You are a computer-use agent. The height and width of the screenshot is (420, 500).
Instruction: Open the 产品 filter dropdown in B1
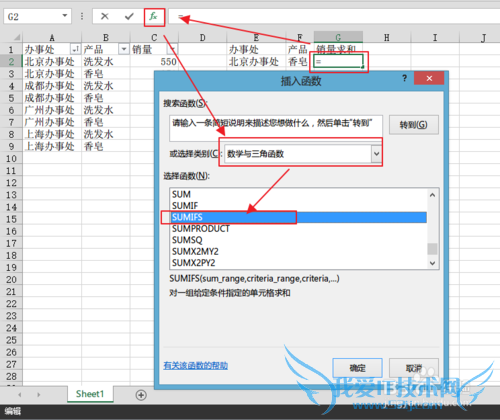[124, 49]
